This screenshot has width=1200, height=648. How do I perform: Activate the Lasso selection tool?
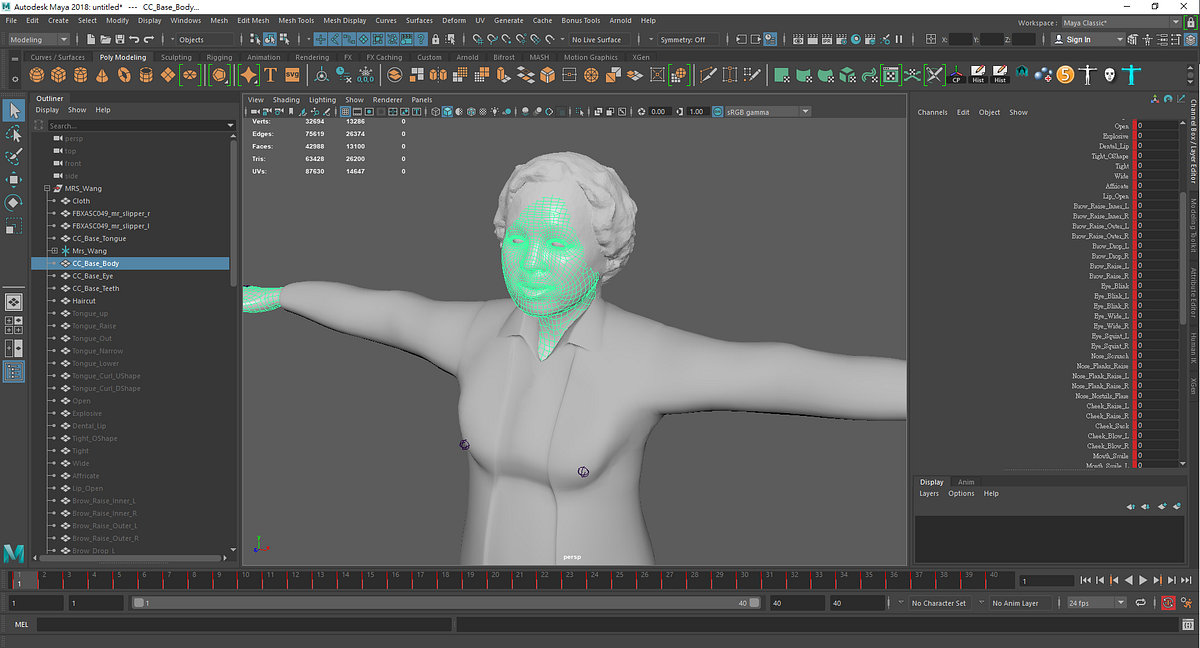click(x=13, y=136)
